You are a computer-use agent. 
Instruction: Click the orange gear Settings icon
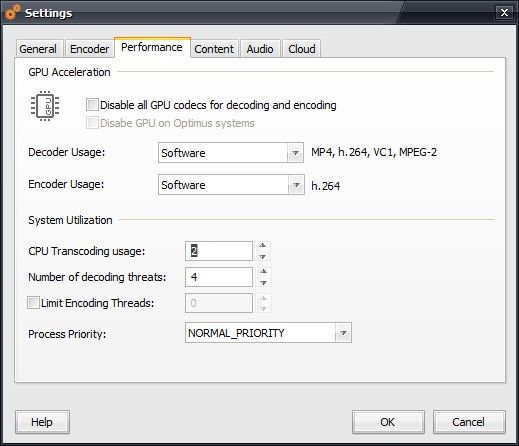tap(13, 13)
